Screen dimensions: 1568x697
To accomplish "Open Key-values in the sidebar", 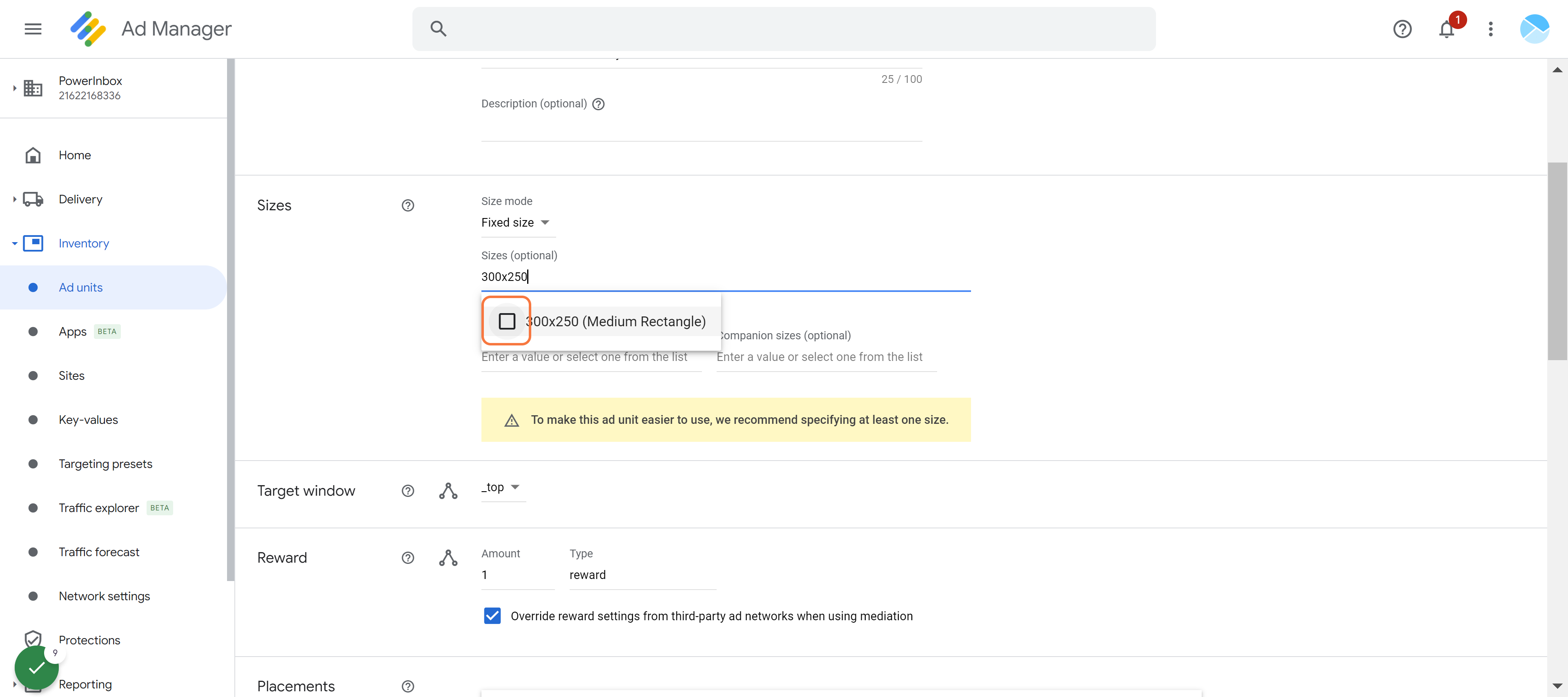I will [113, 420].
